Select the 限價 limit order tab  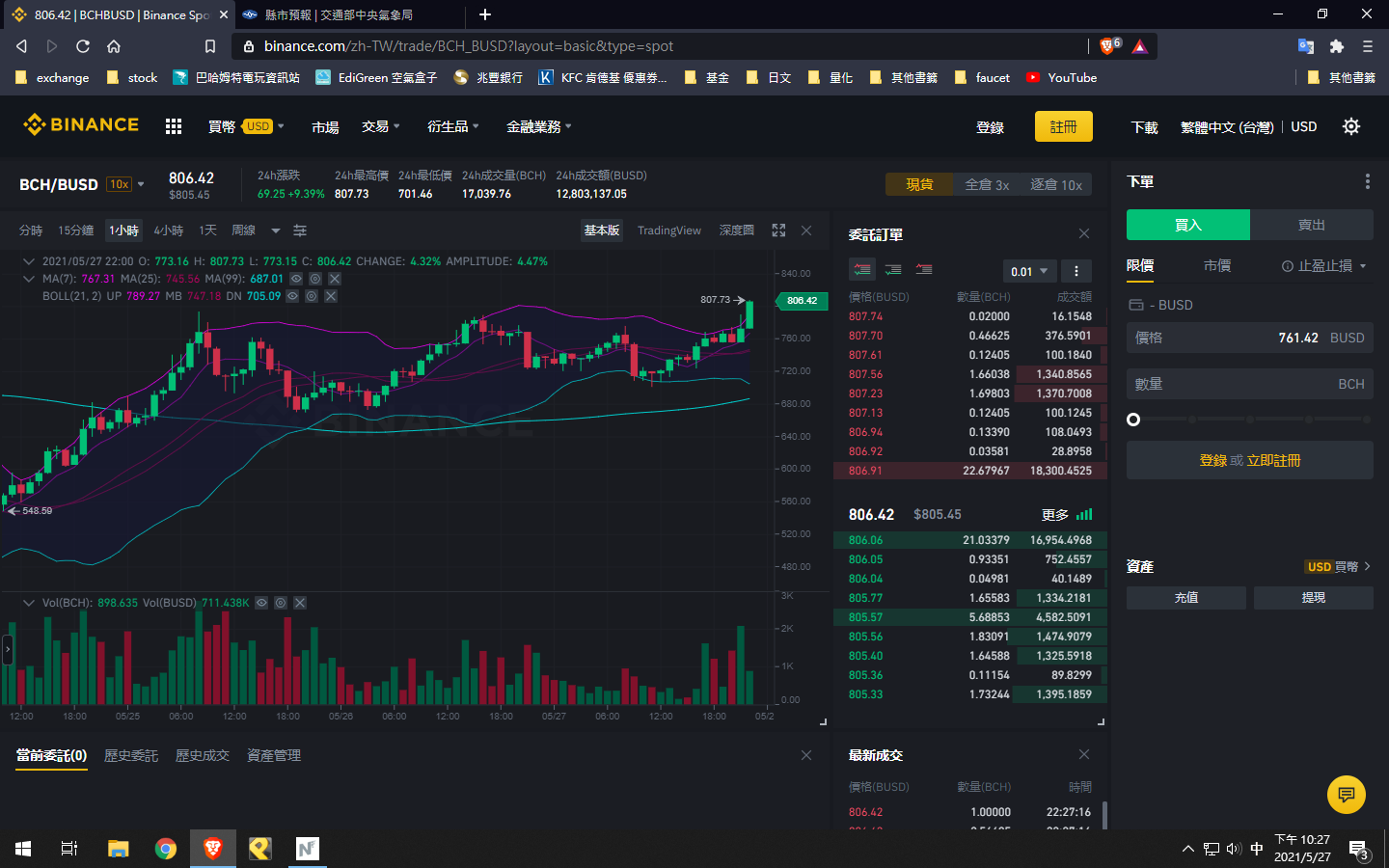(1140, 265)
